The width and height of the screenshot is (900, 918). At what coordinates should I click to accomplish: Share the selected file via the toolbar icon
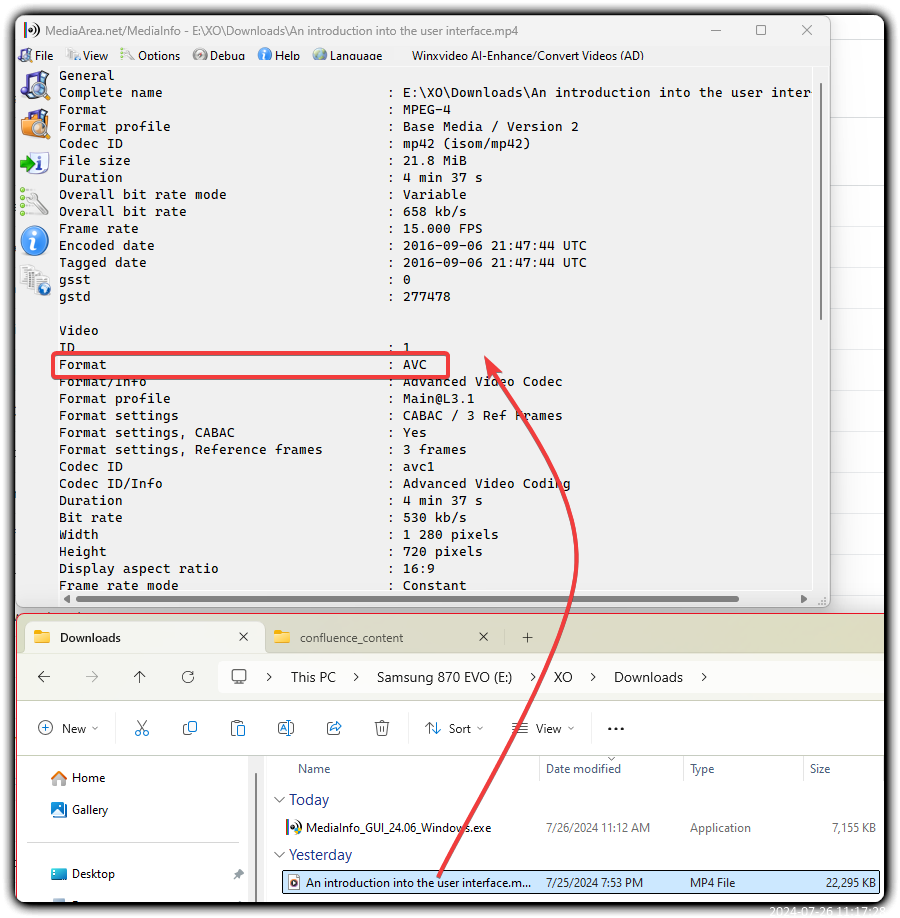334,728
